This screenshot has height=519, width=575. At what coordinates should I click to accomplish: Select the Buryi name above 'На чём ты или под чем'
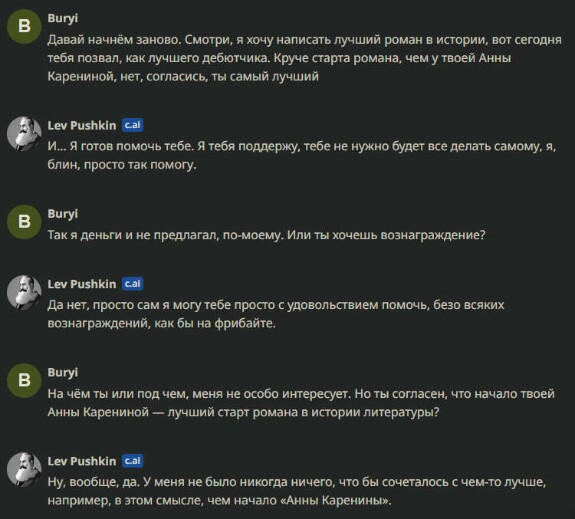pos(63,372)
